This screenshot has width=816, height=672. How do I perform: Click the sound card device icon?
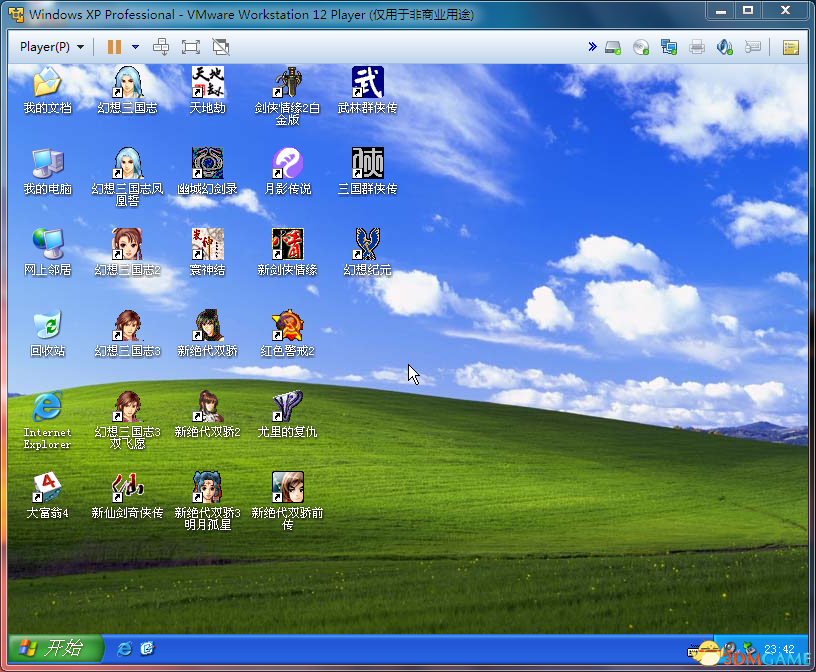[724, 47]
